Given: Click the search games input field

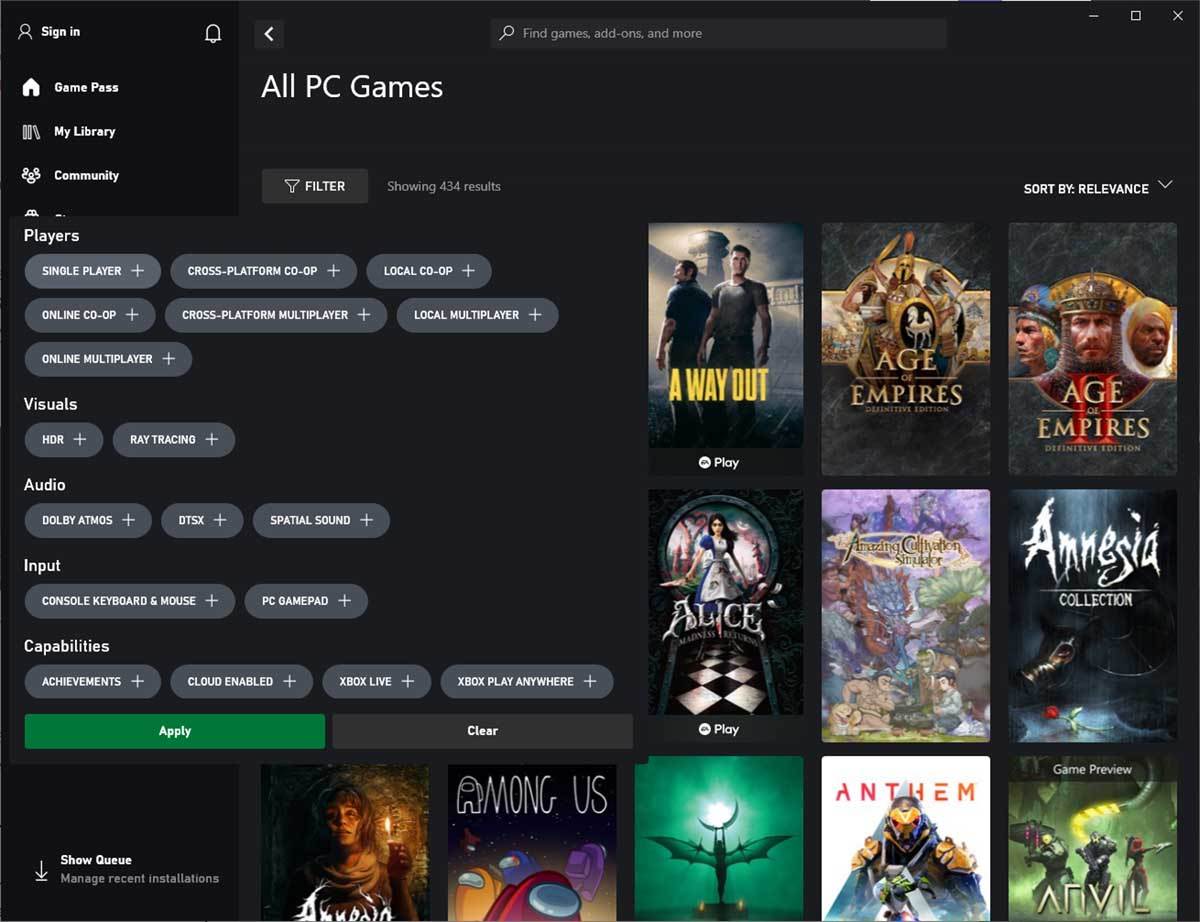Looking at the screenshot, I should point(717,33).
